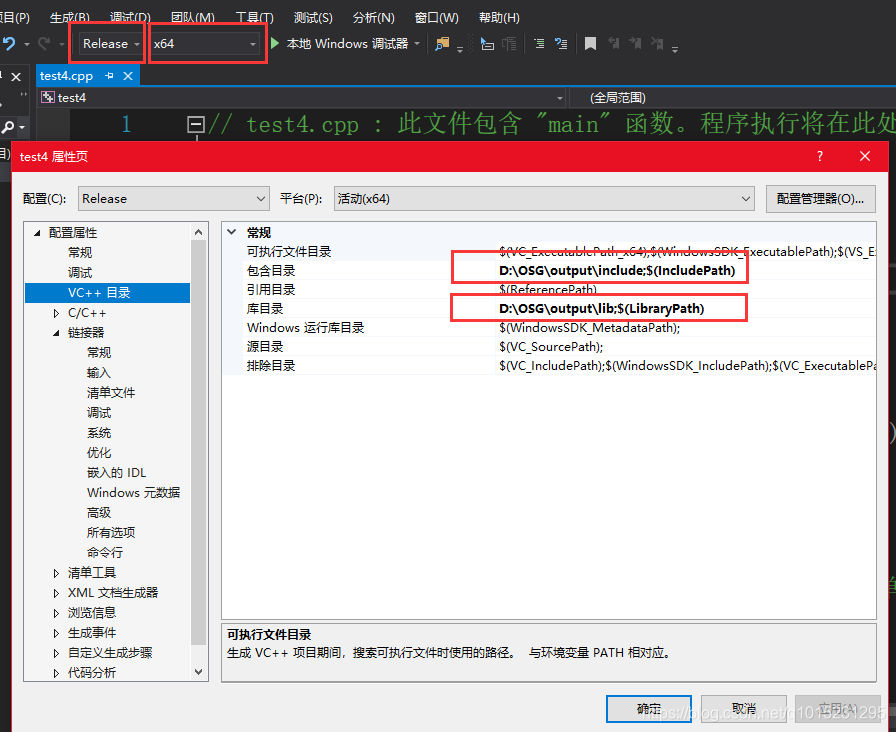Open the 工具(T) menu
This screenshot has height=732, width=896.
pos(255,18)
